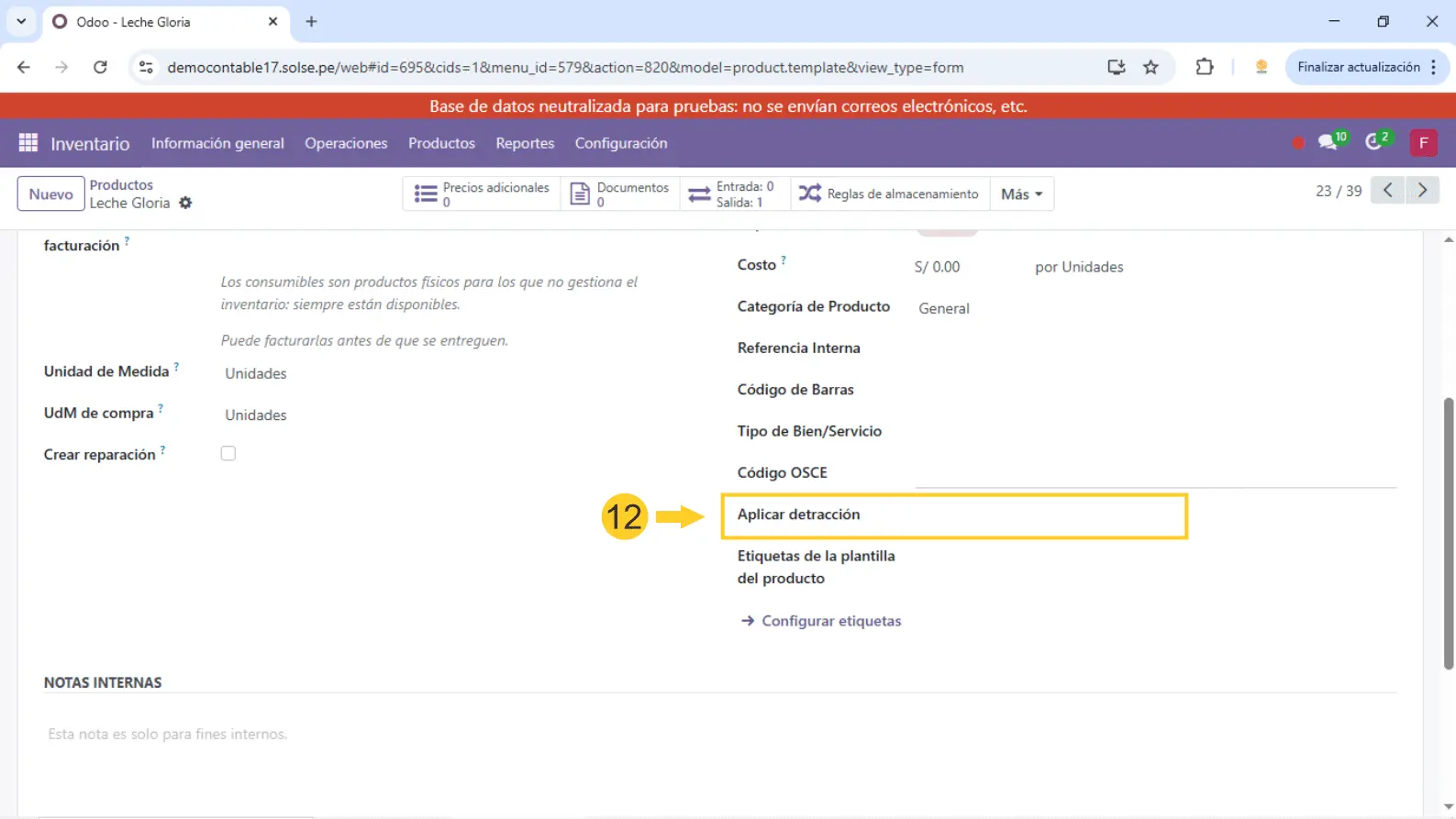The width and height of the screenshot is (1456, 819).
Task: Open the Configuración menu
Action: point(621,143)
